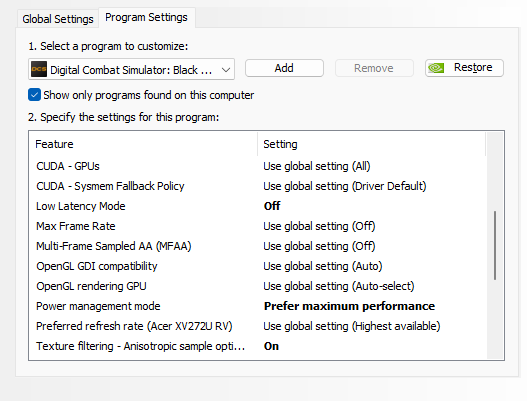Select CUDA - Sysmem Fallback Policy row

click(110, 186)
